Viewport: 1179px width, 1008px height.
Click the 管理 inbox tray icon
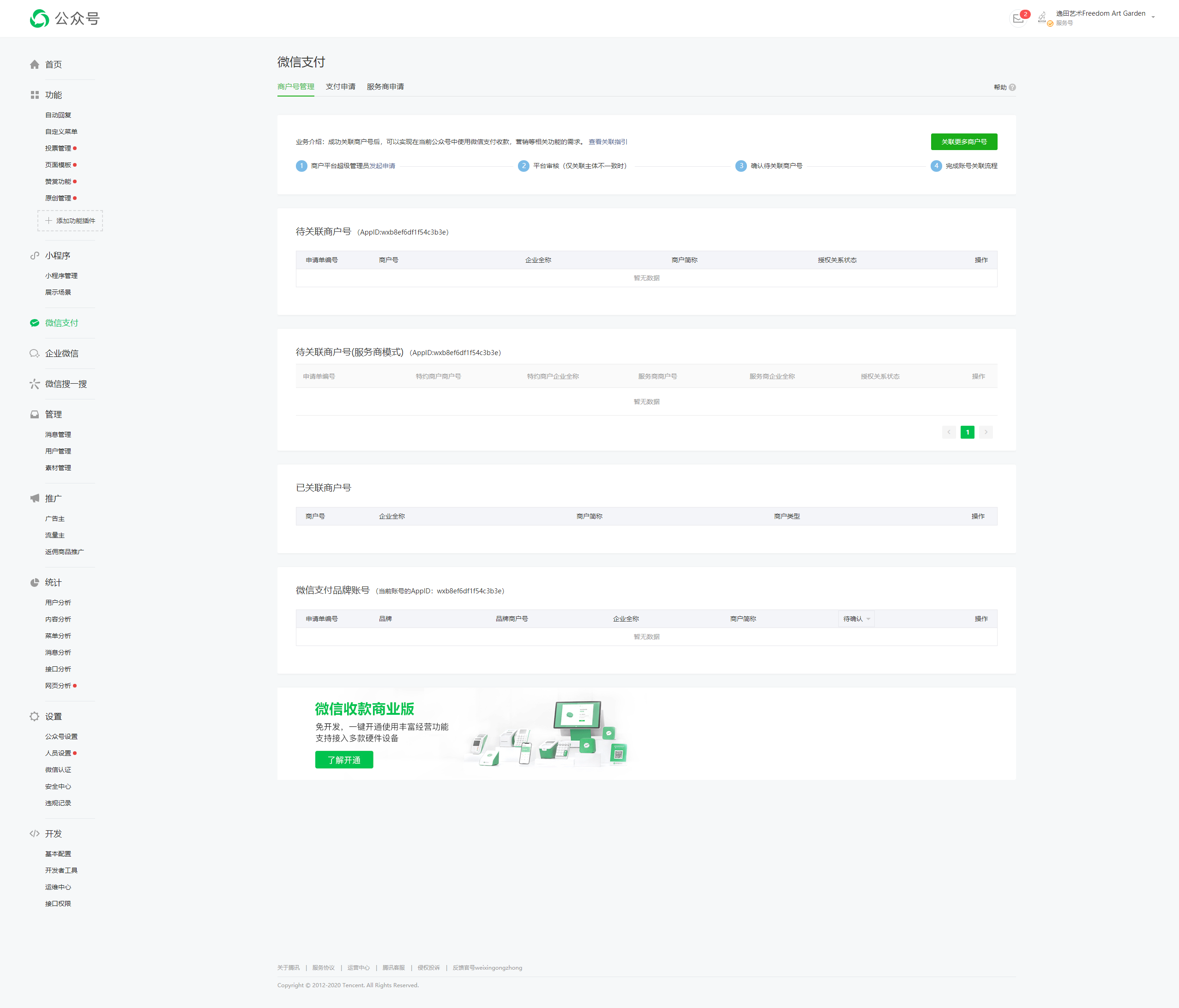coord(35,414)
